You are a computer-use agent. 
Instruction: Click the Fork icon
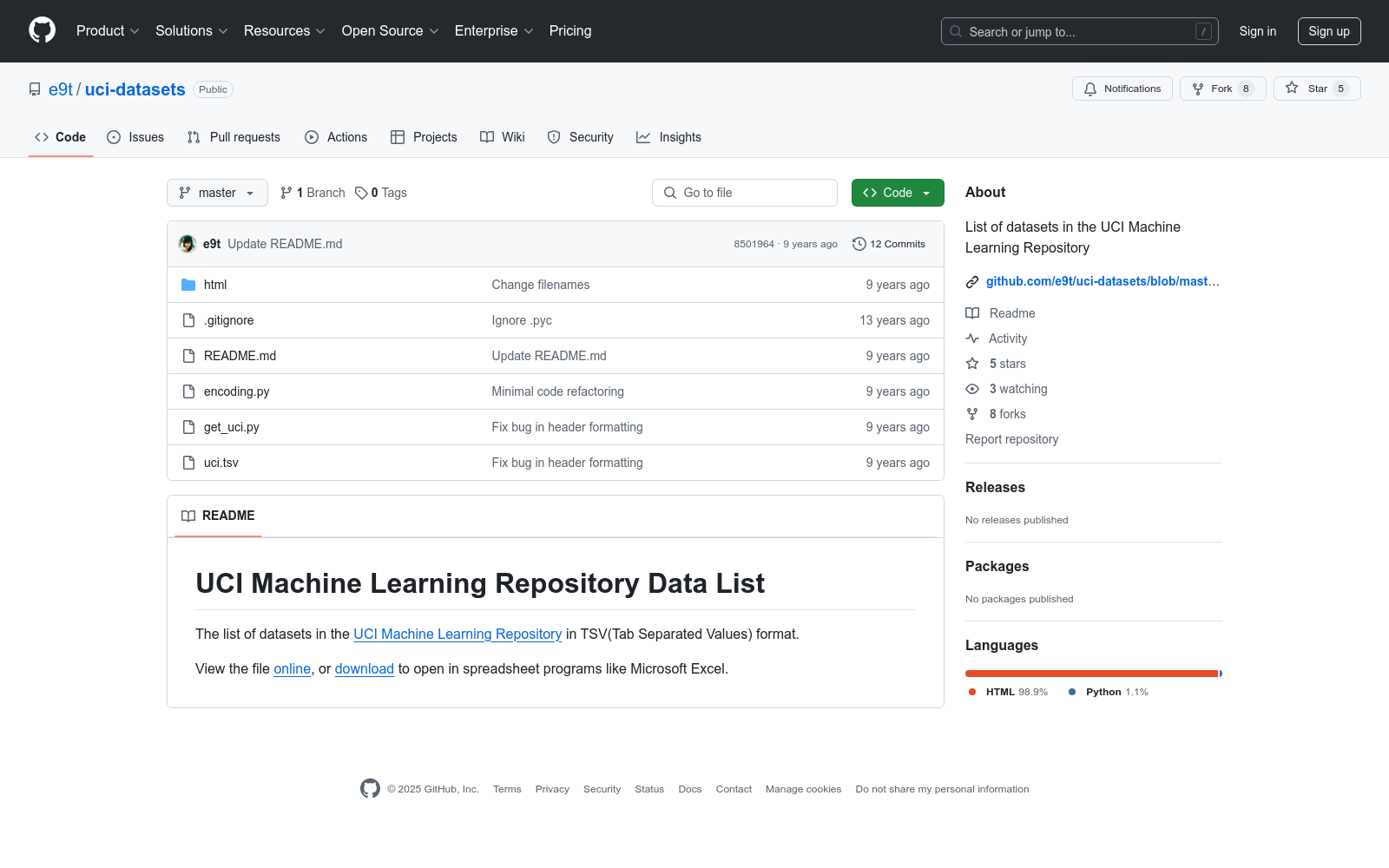pyautogui.click(x=1198, y=89)
